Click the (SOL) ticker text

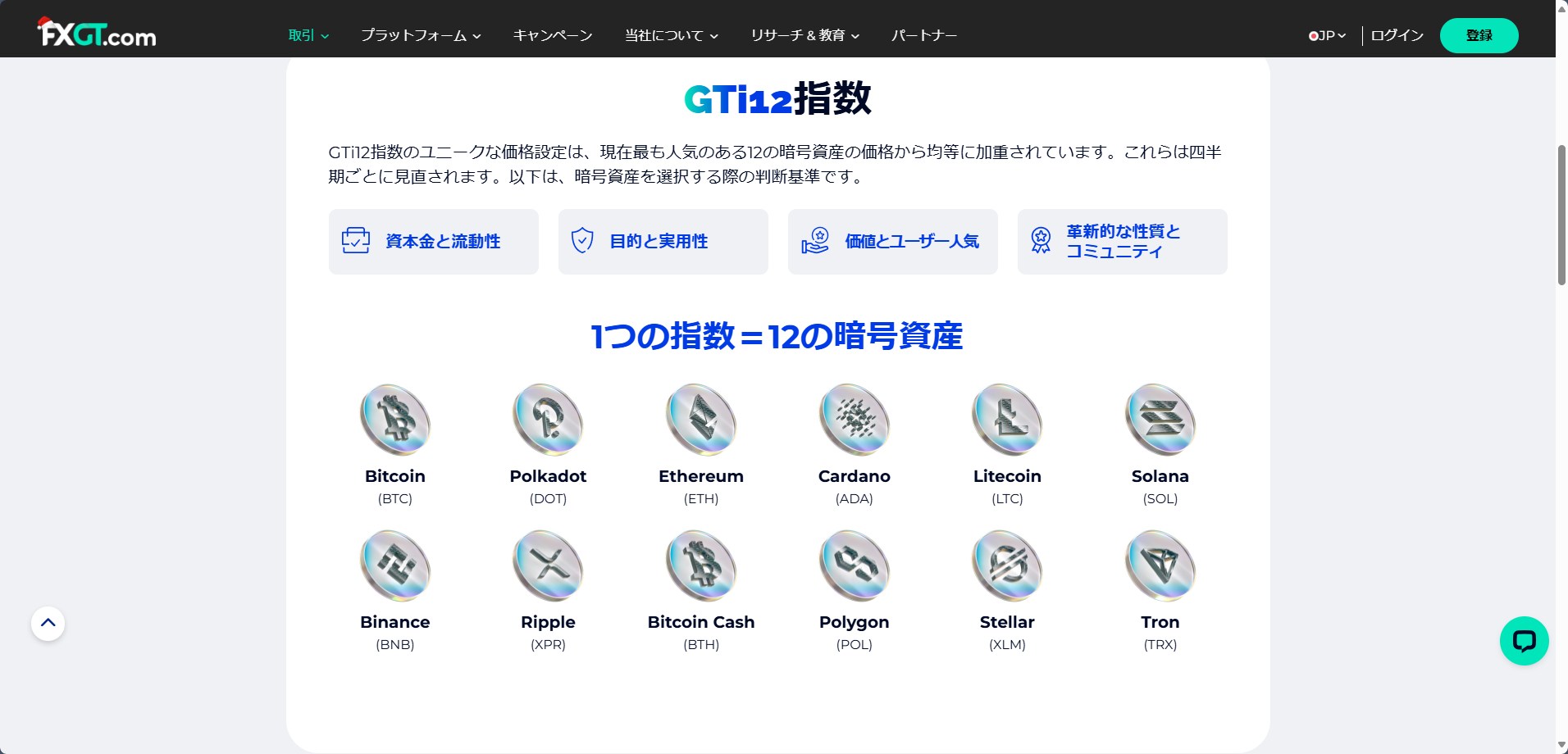[1160, 498]
